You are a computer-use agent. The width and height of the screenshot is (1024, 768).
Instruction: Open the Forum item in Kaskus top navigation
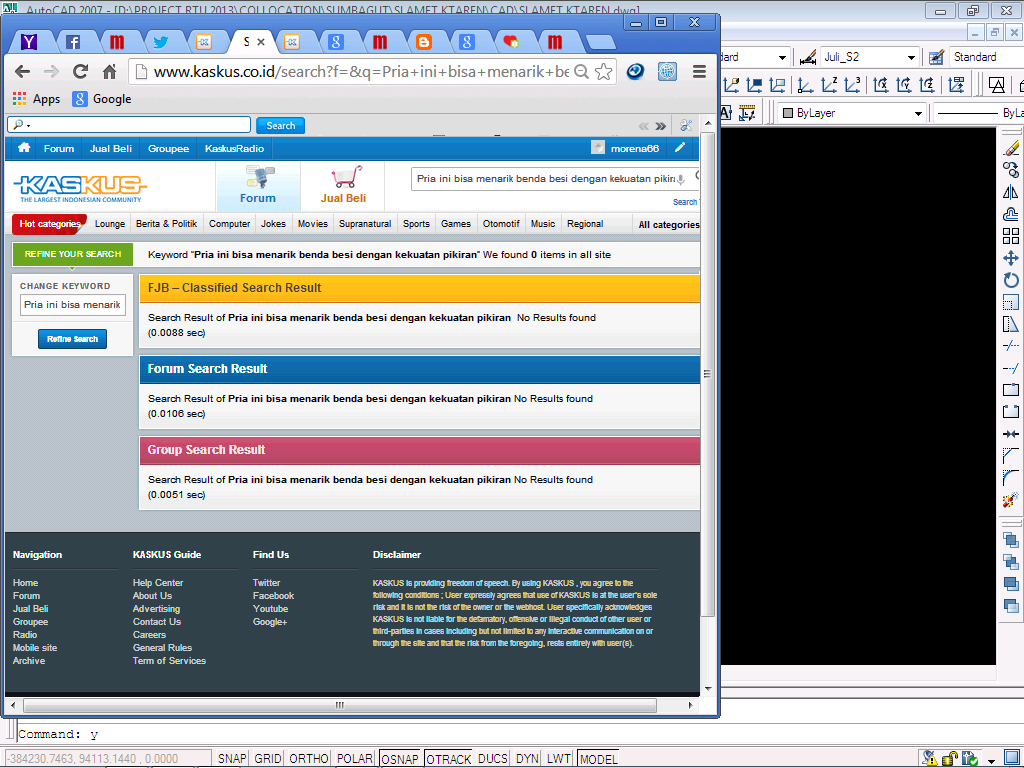pyautogui.click(x=59, y=149)
